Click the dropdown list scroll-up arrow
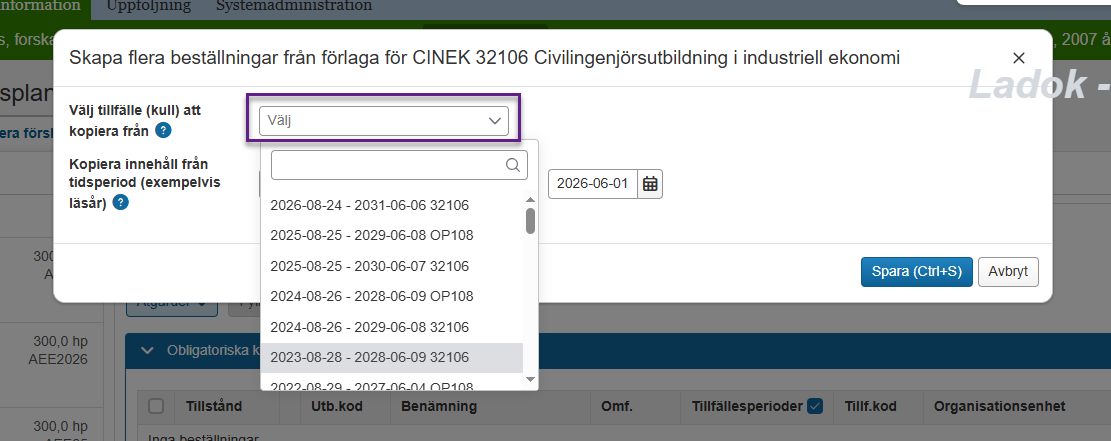 531,199
